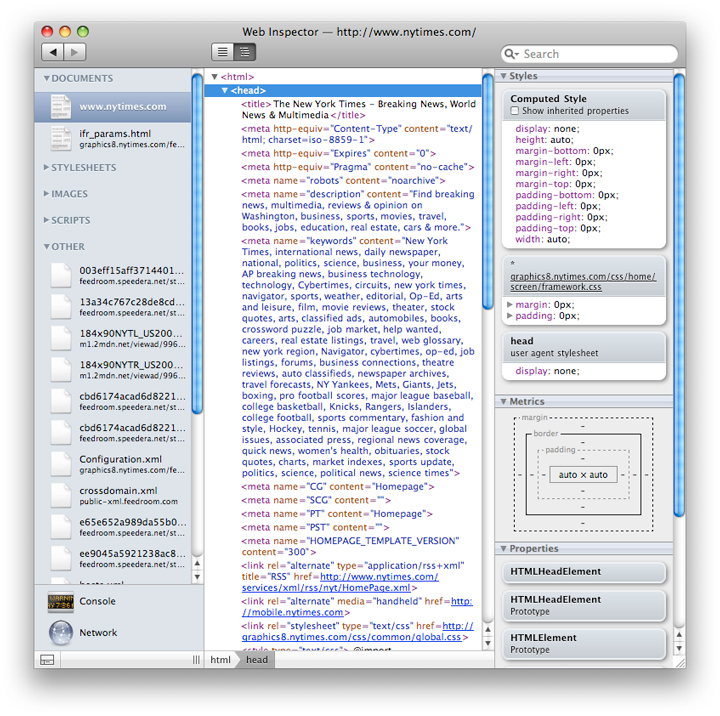Click auto × auto metrics content box

583,475
